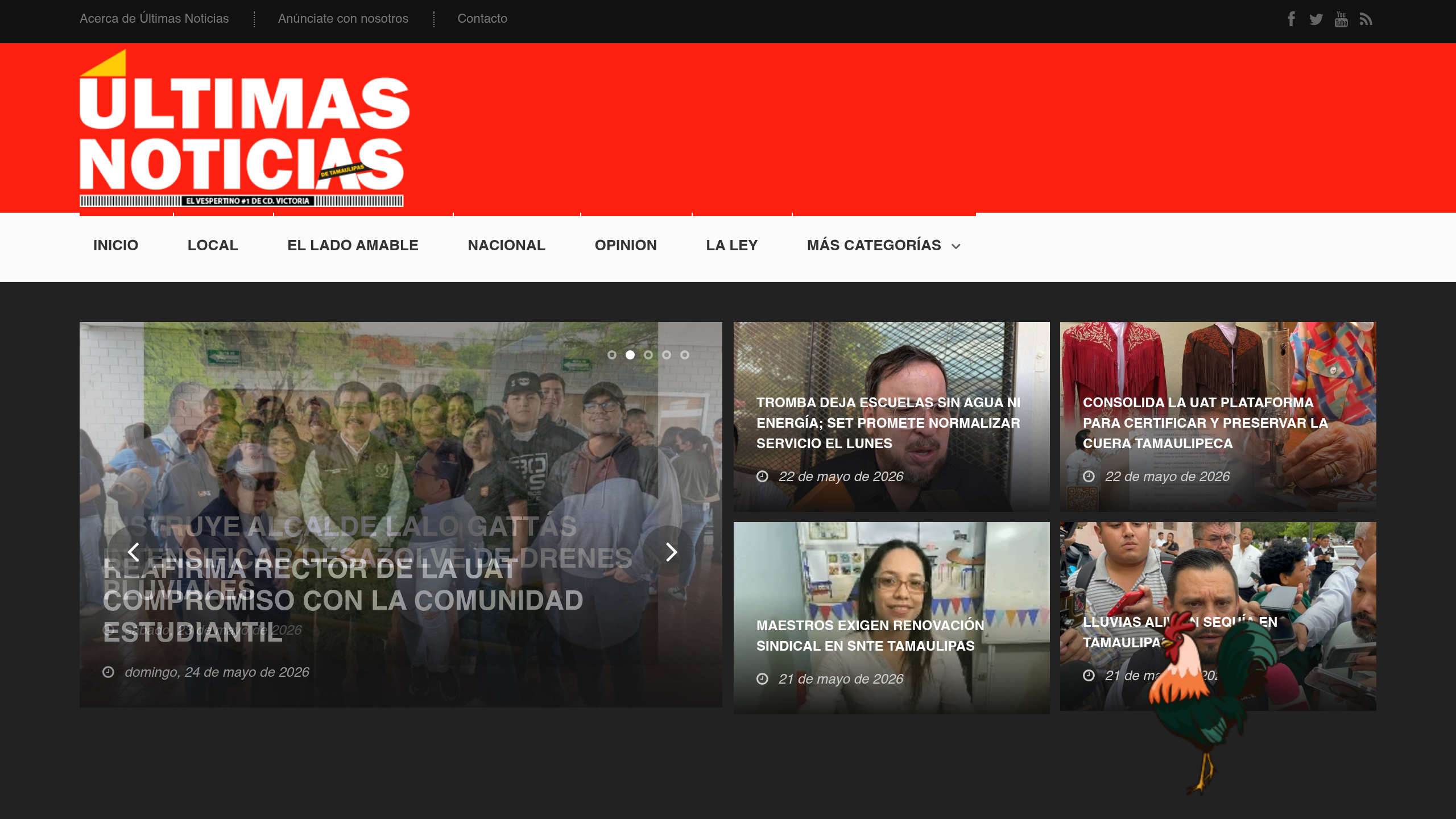Click the Últimas Noticias logo
Viewport: 1456px width, 819px height.
[244, 128]
